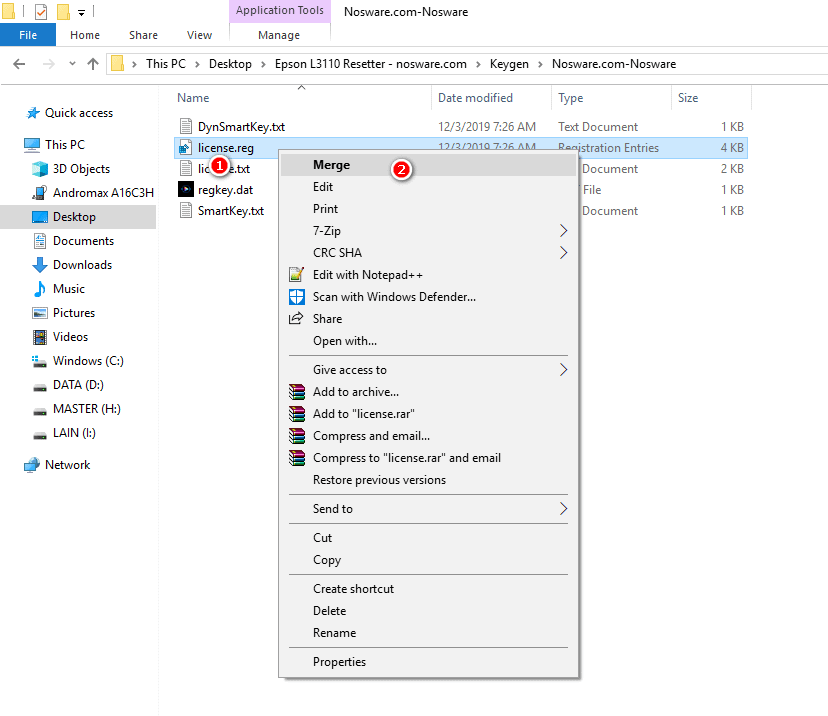Select the SmartKey.txt file
The image size is (828, 716).
coord(231,211)
